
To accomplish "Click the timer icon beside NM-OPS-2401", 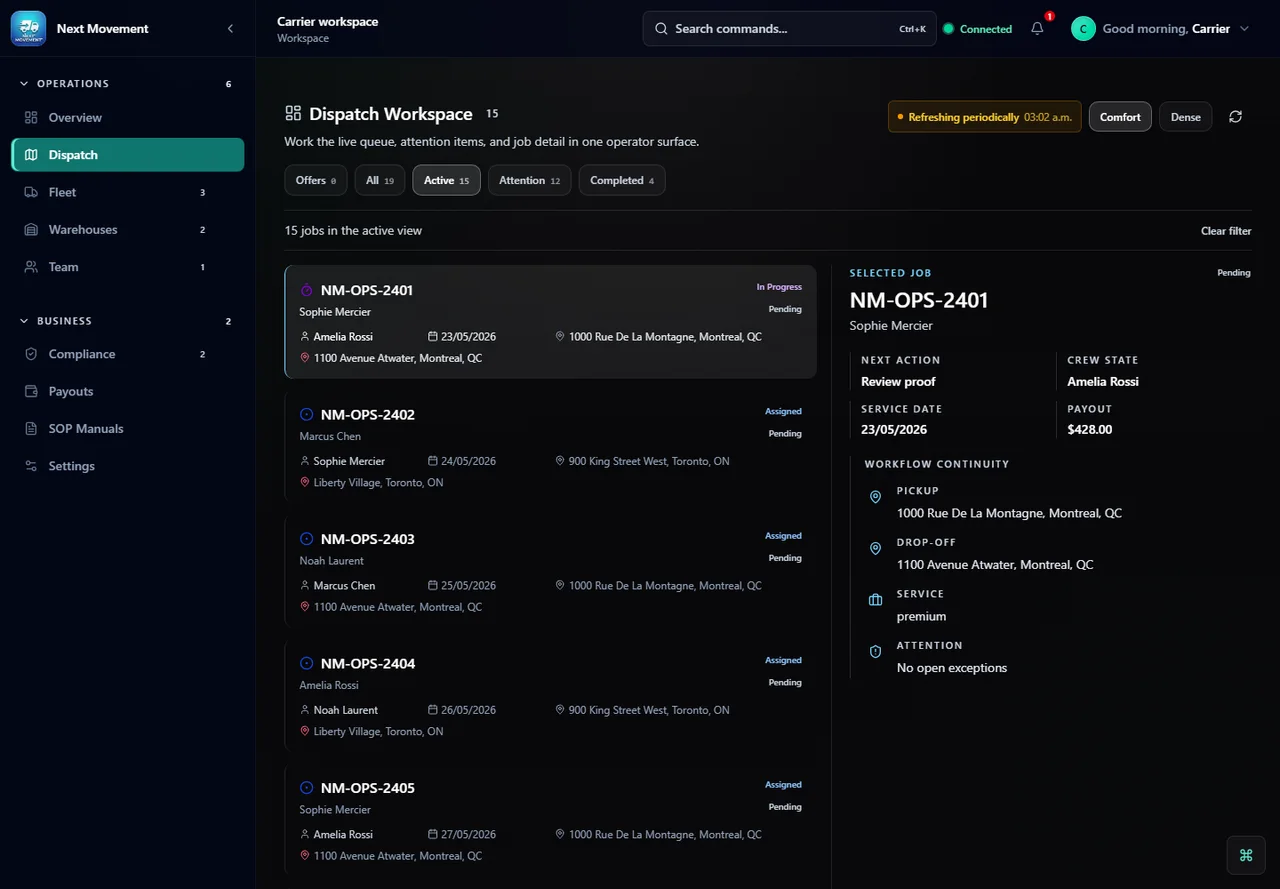I will [307, 290].
